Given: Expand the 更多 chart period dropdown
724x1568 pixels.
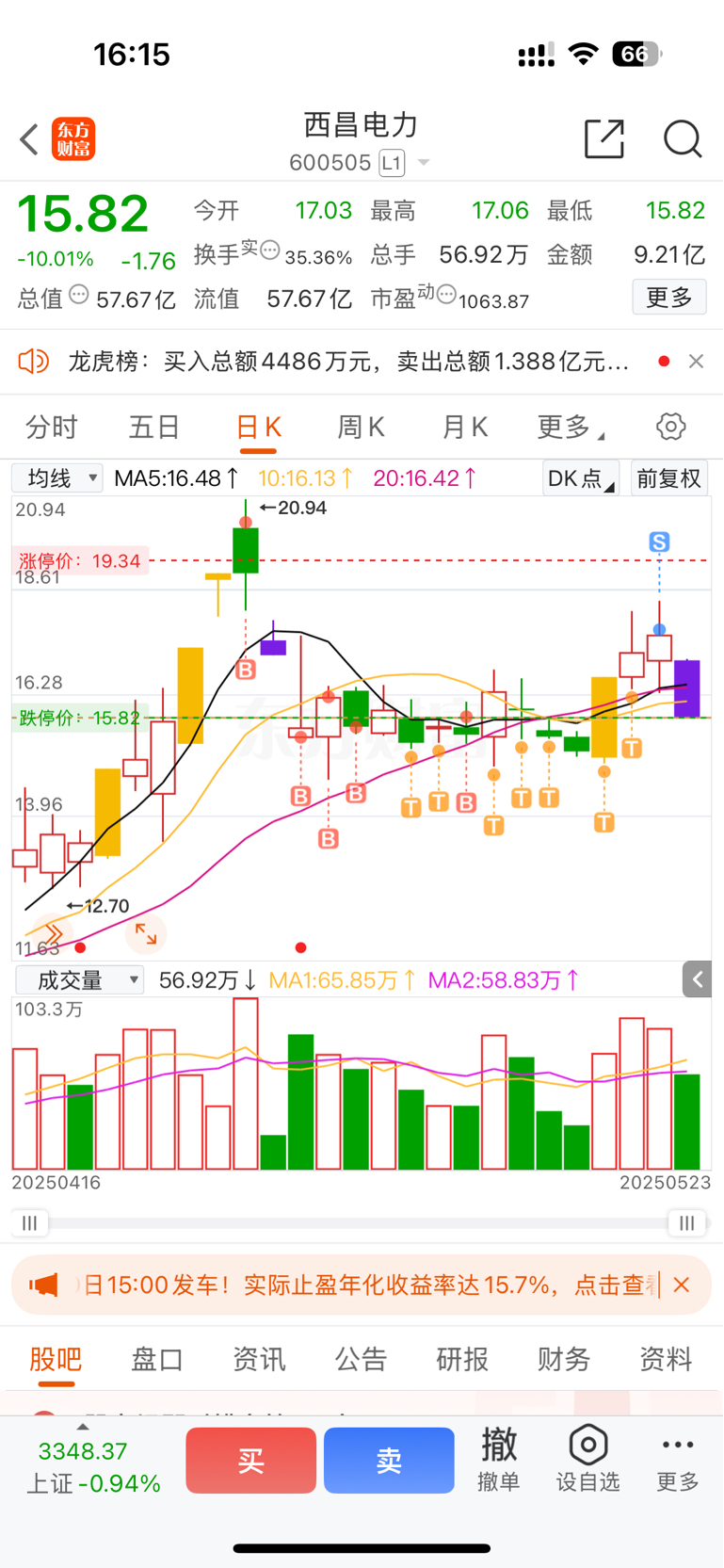Looking at the screenshot, I should (571, 428).
